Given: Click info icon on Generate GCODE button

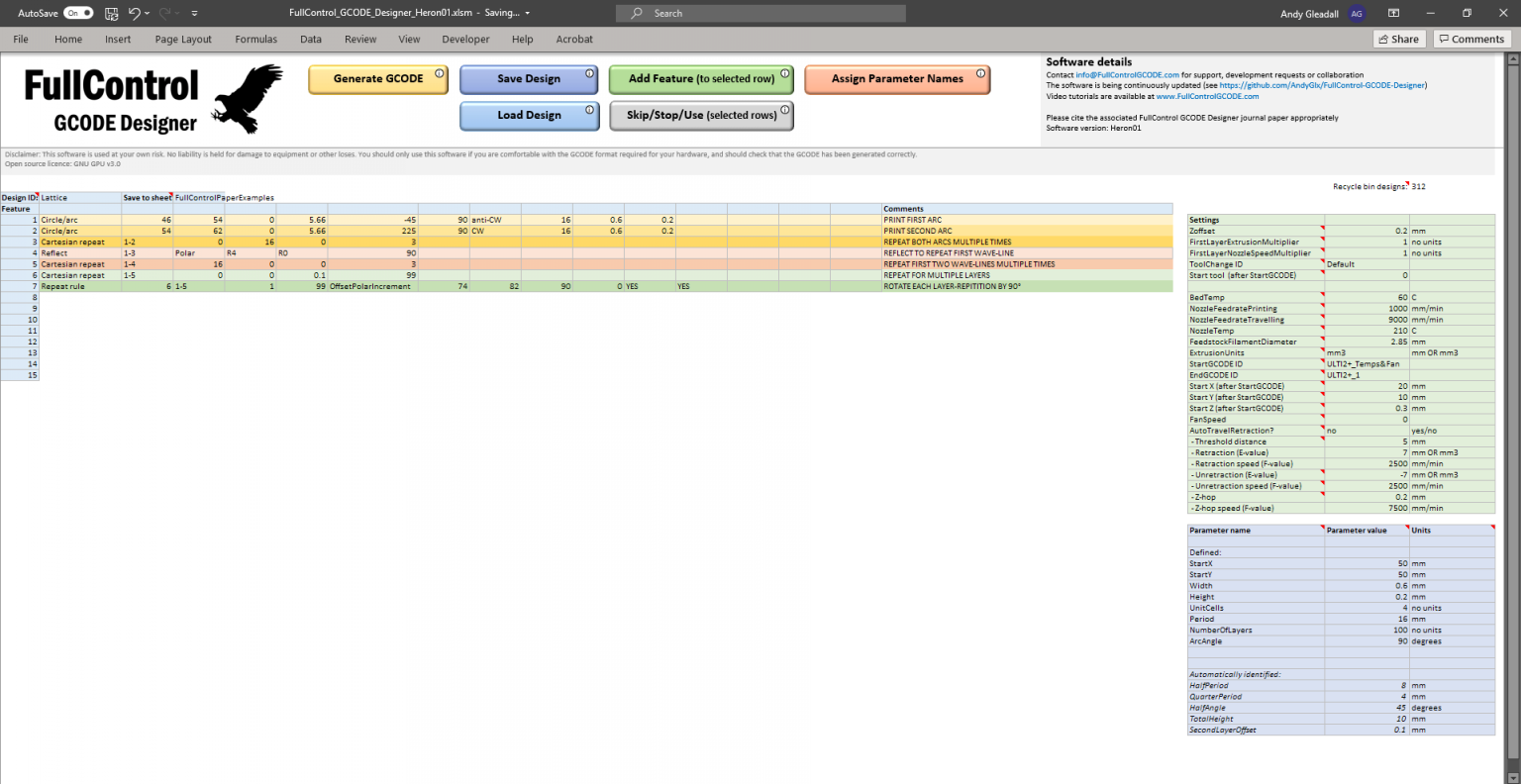Looking at the screenshot, I should click(439, 73).
